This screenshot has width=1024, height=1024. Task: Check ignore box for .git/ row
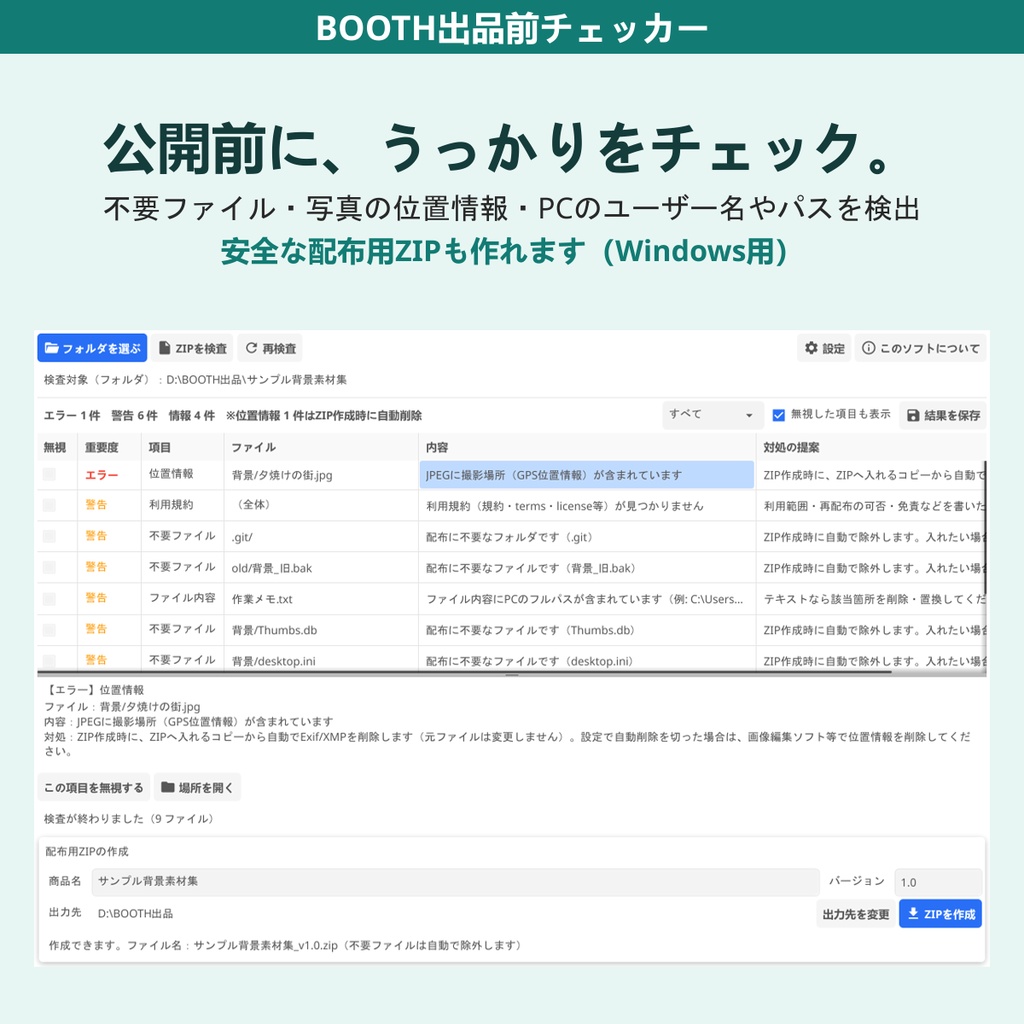(x=49, y=537)
